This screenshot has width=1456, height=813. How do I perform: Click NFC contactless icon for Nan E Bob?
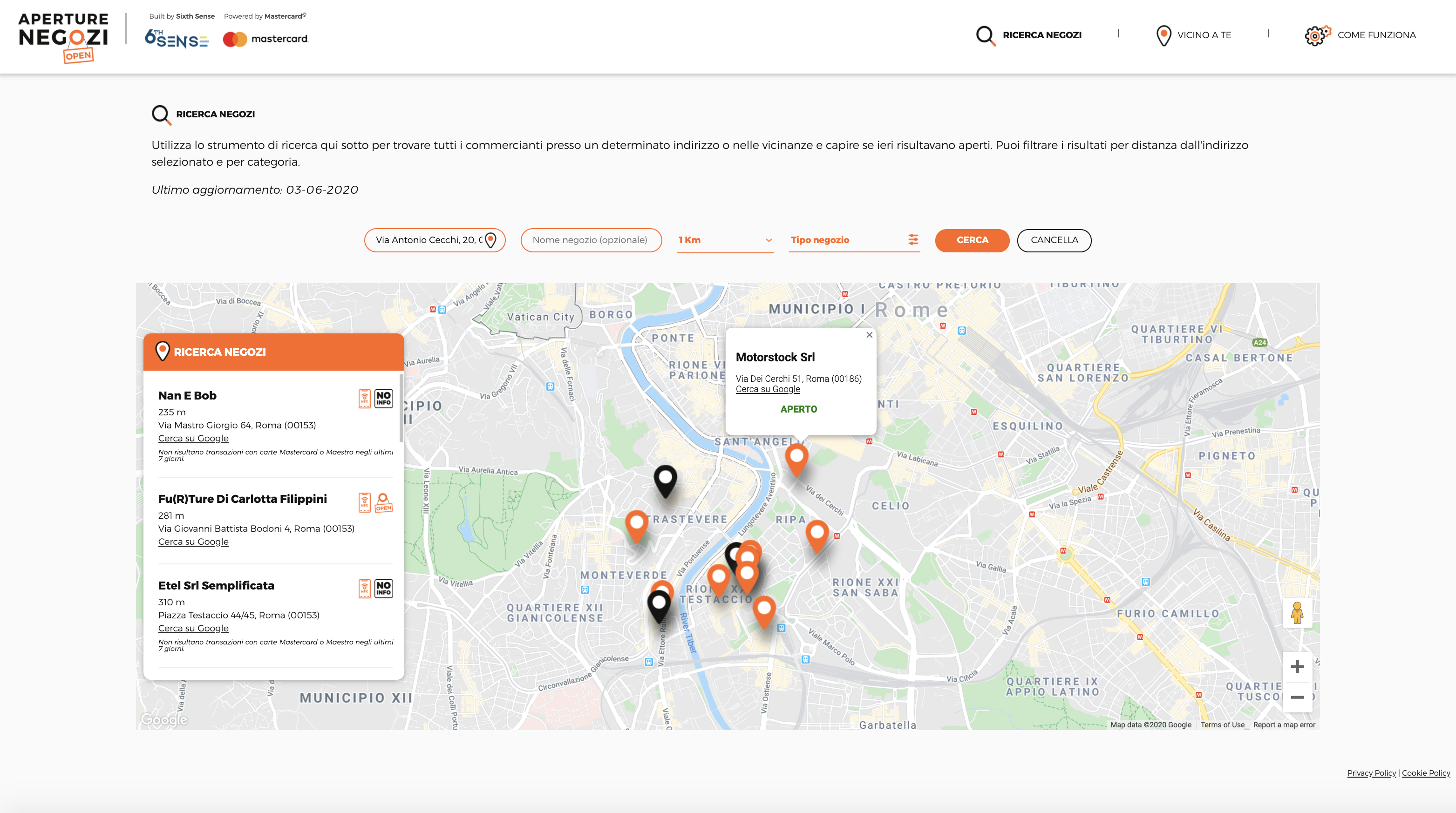(365, 399)
